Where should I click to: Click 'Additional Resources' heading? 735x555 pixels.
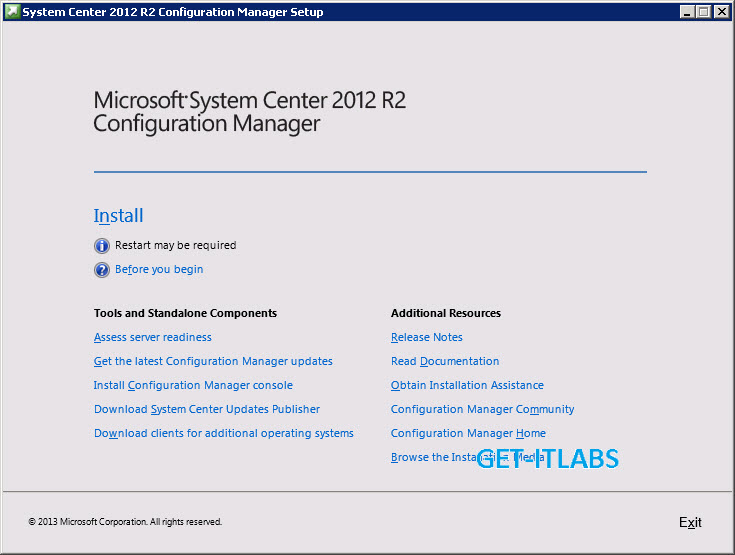click(x=446, y=313)
